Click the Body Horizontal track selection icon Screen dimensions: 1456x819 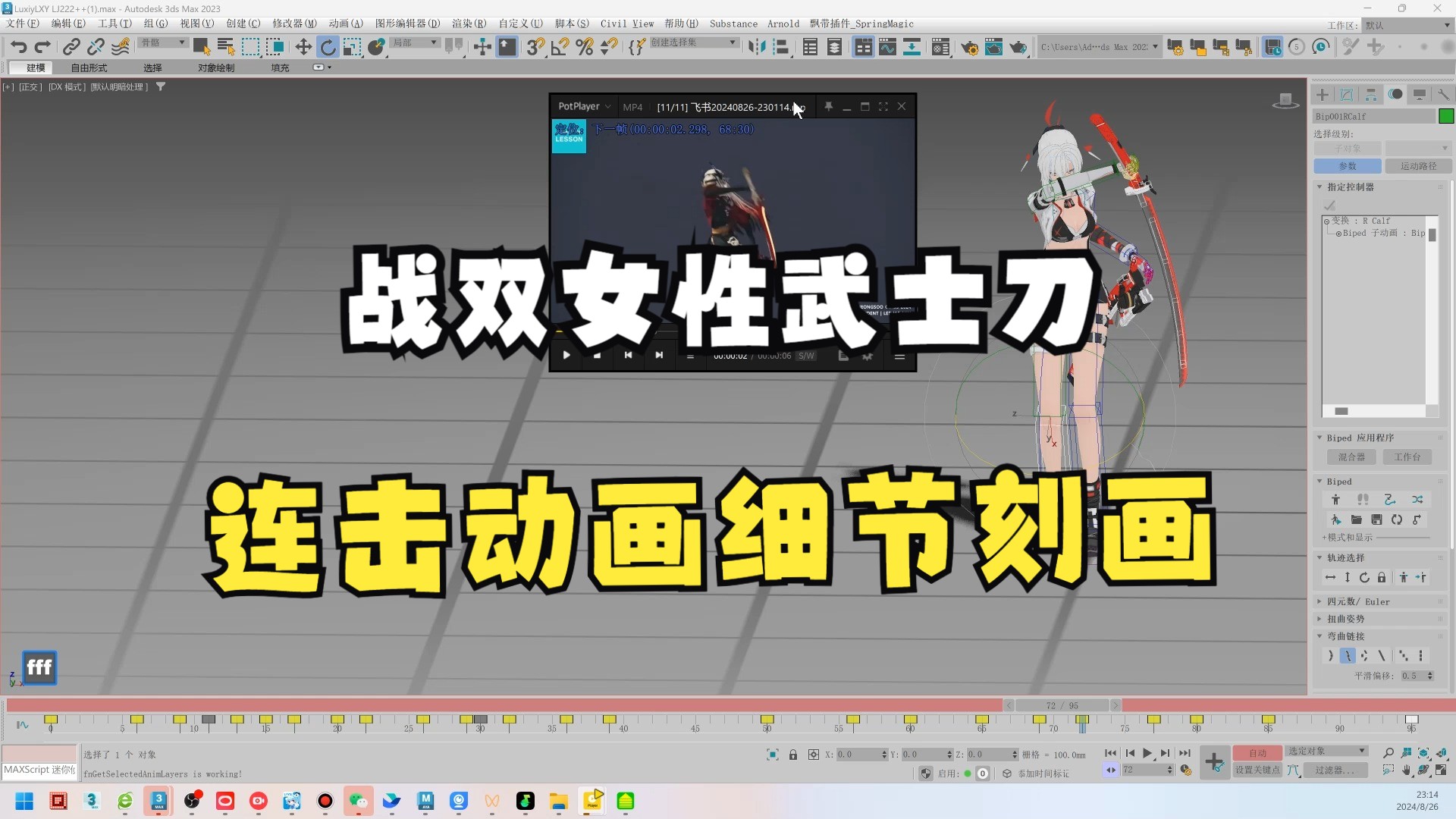[x=1330, y=578]
